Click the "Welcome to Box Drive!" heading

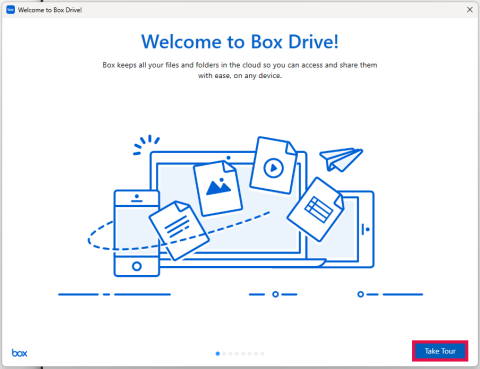pyautogui.click(x=240, y=42)
